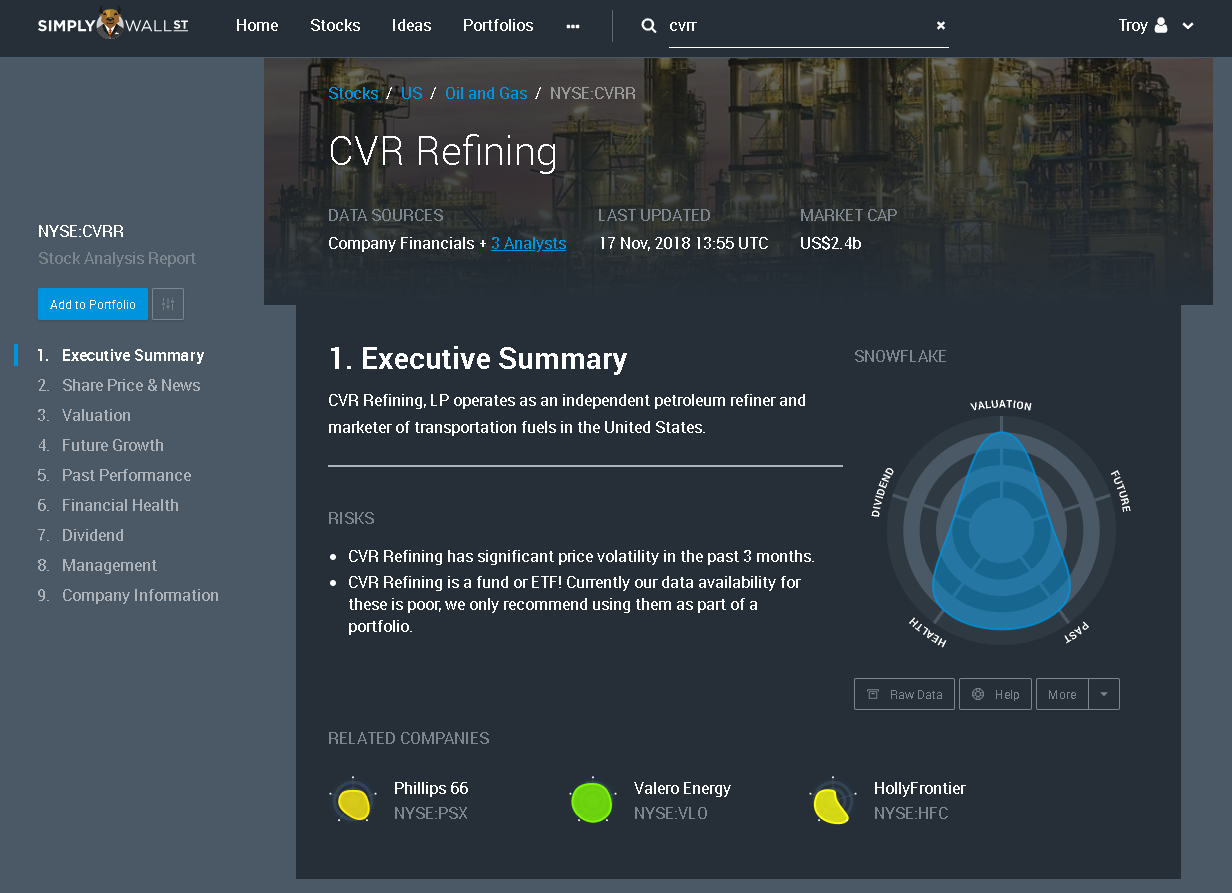Click the sliders settings icon beside Add to Portfolio
This screenshot has width=1232, height=893.
168,304
